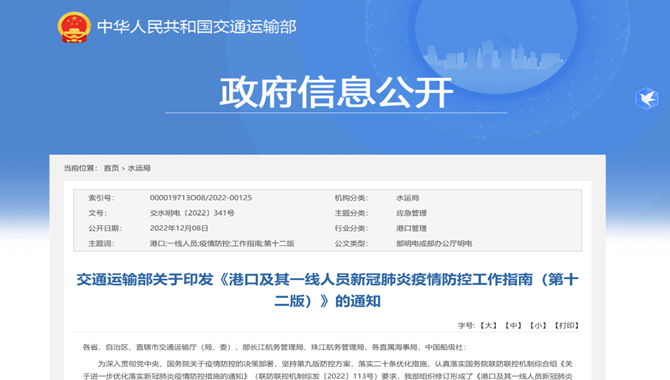Screen dimensions: 670x380
Task: Click the city skyline graphic in banner
Action: (495, 54)
